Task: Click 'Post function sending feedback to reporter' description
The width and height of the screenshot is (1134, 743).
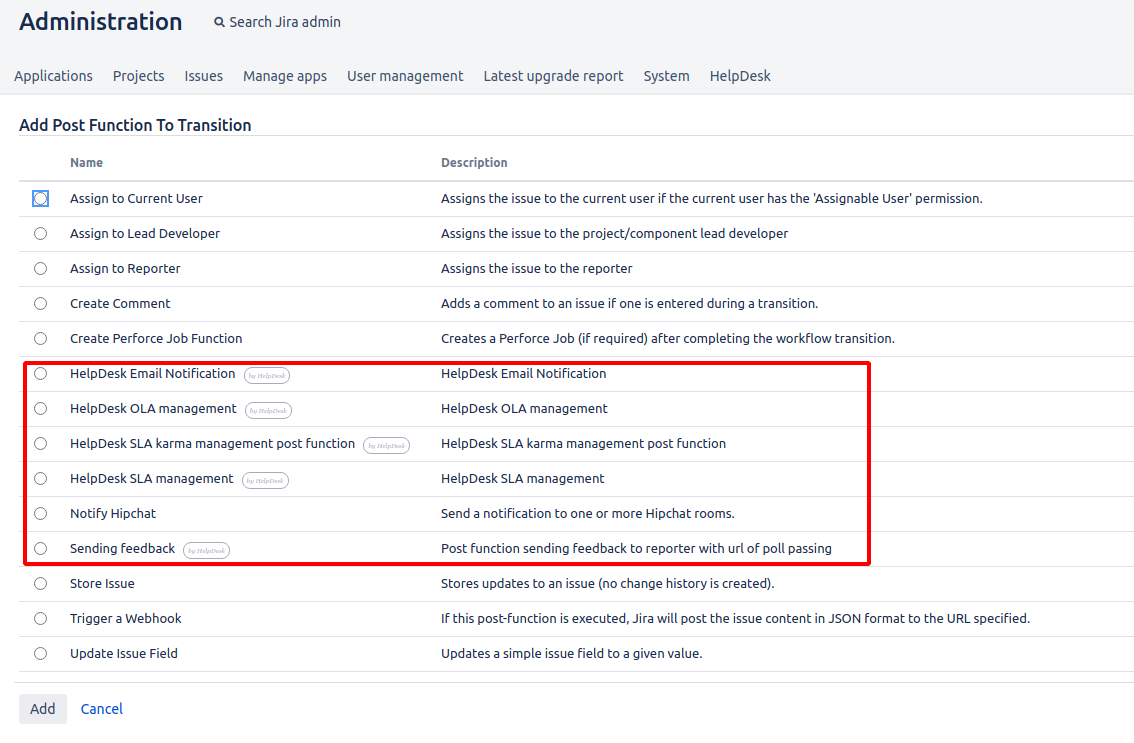Action: 636,548
